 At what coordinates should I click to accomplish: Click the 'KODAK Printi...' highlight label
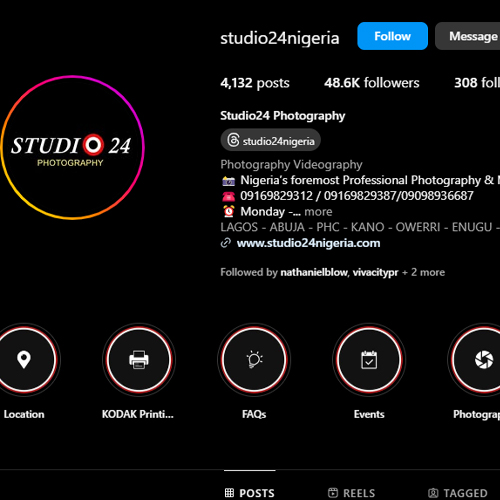138,414
